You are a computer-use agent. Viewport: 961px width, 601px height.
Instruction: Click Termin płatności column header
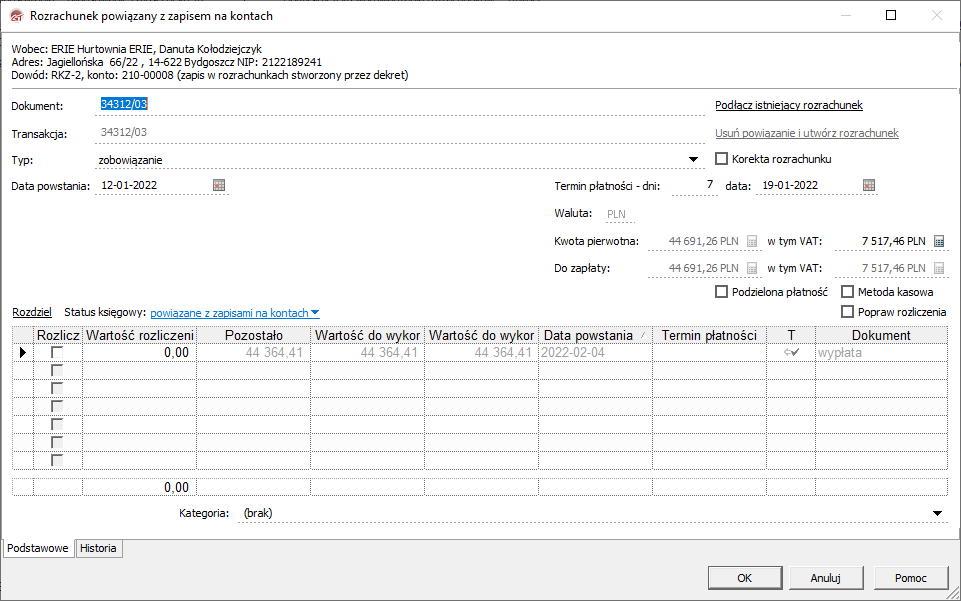click(x=709, y=335)
